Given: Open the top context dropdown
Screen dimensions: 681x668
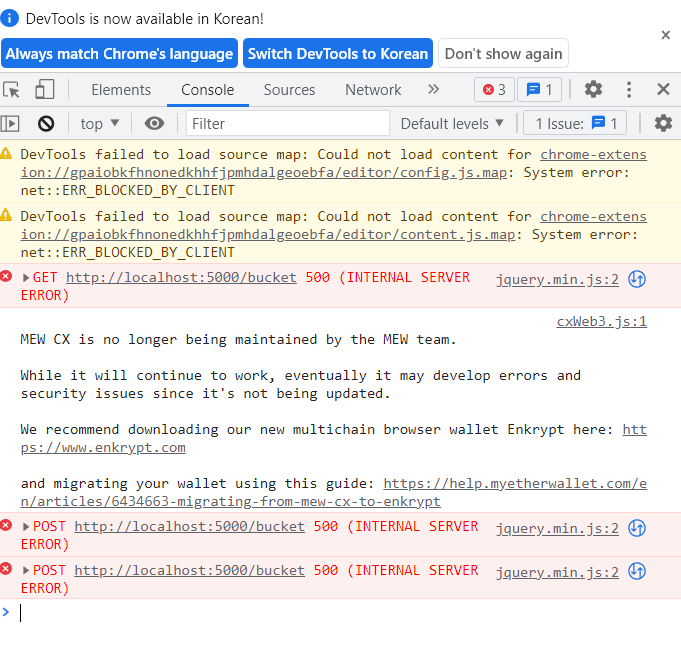Looking at the screenshot, I should [x=99, y=124].
